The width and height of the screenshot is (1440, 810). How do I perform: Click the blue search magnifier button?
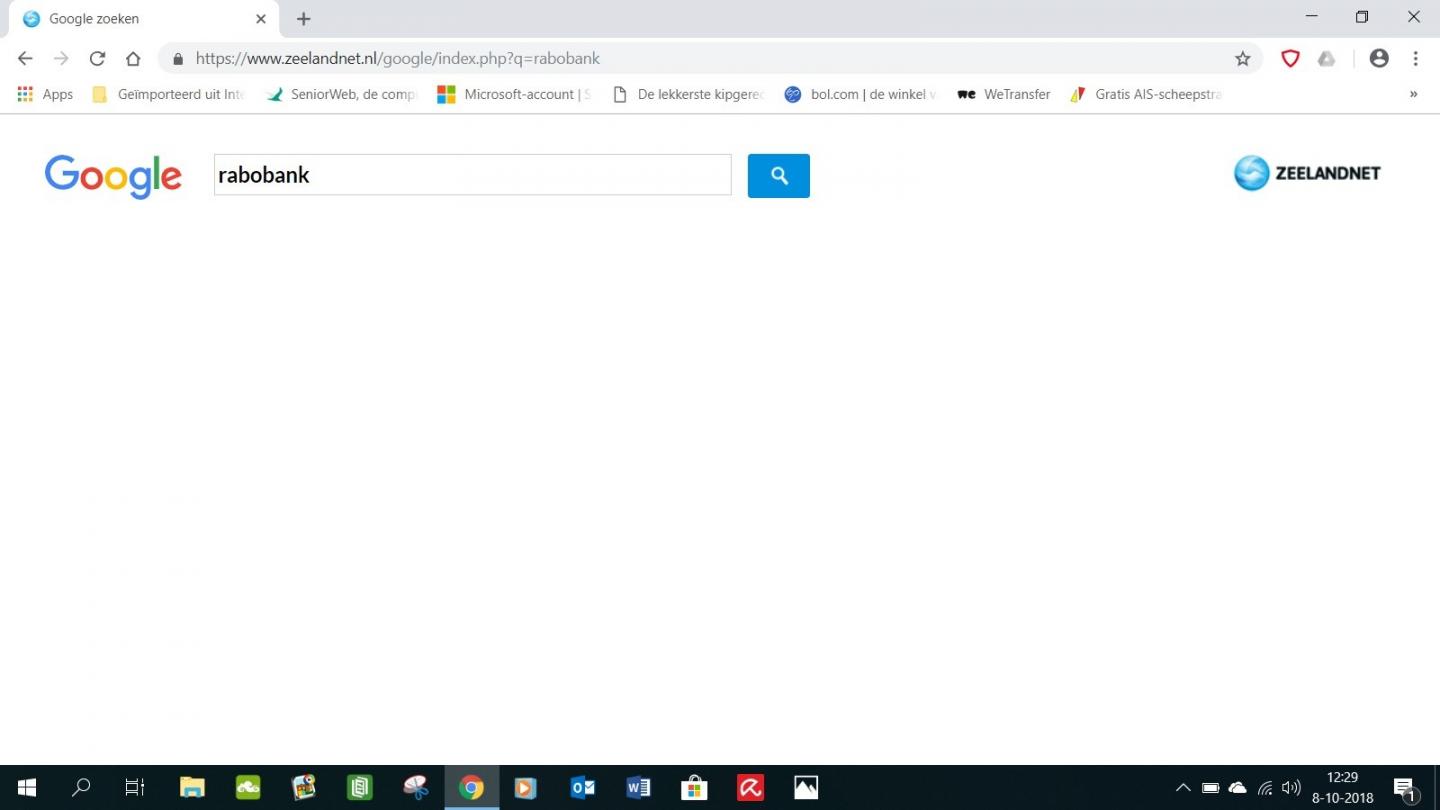(778, 176)
